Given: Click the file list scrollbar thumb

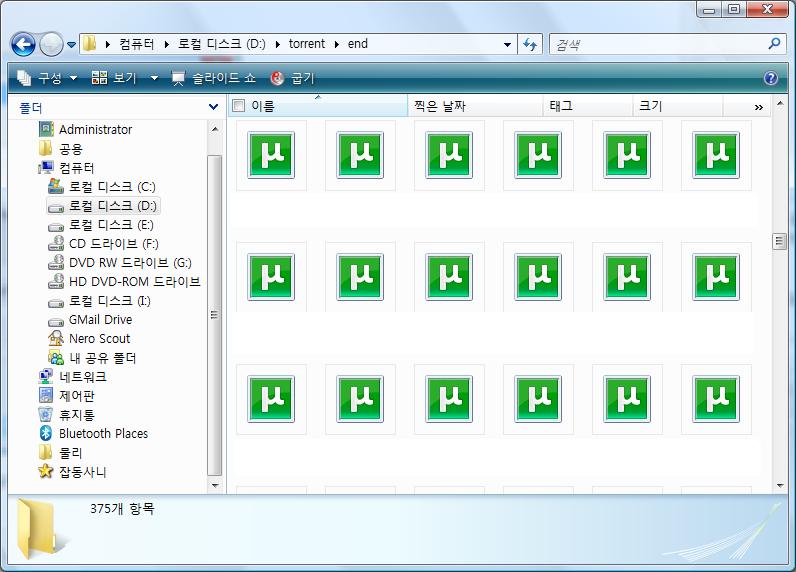Looking at the screenshot, I should coord(779,241).
